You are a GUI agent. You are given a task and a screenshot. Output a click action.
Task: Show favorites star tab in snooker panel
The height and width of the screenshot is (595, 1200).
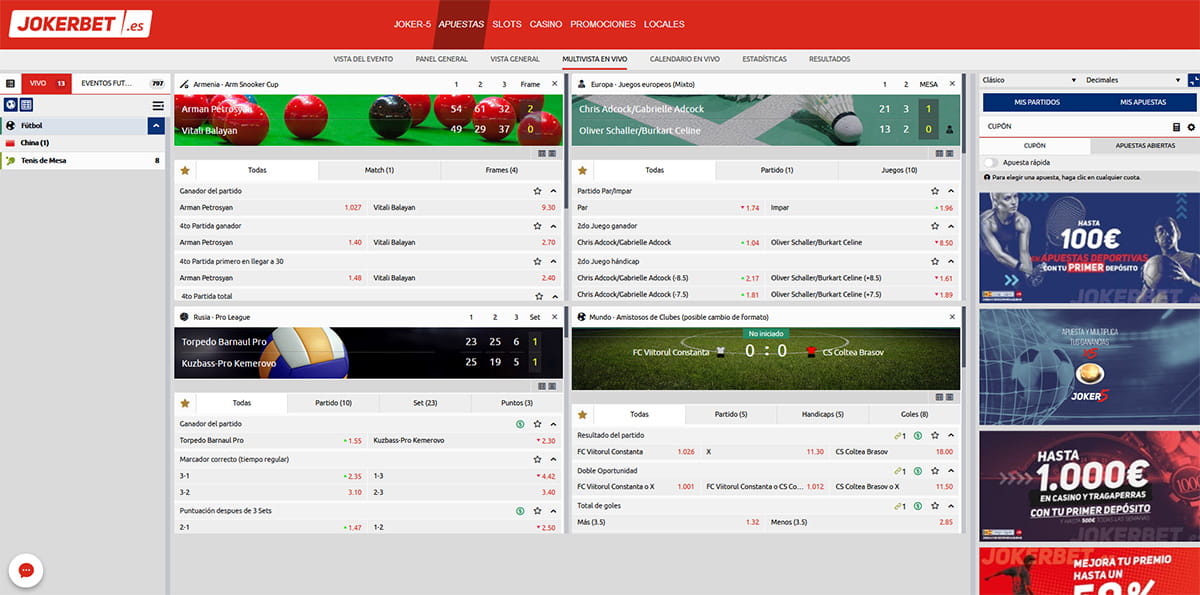pos(185,171)
